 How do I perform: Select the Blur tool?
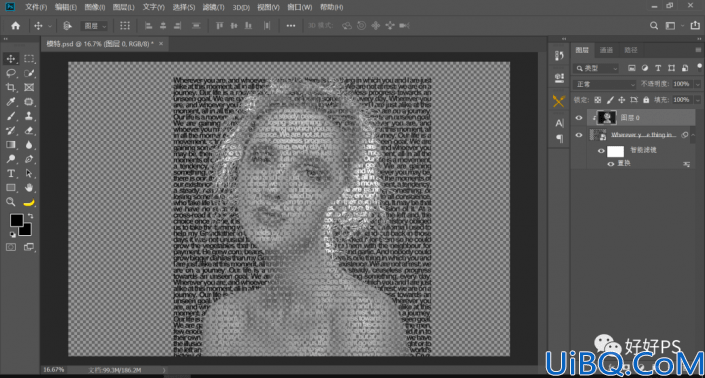(29, 145)
